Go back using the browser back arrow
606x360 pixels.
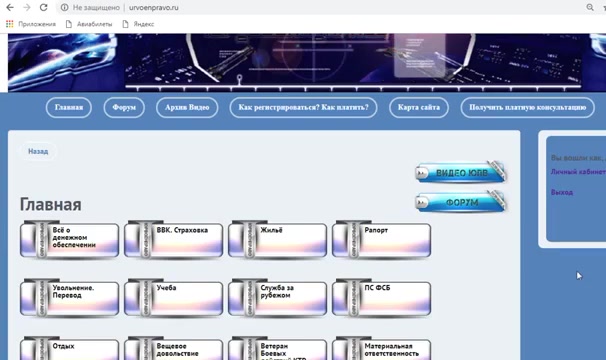[x=10, y=7]
